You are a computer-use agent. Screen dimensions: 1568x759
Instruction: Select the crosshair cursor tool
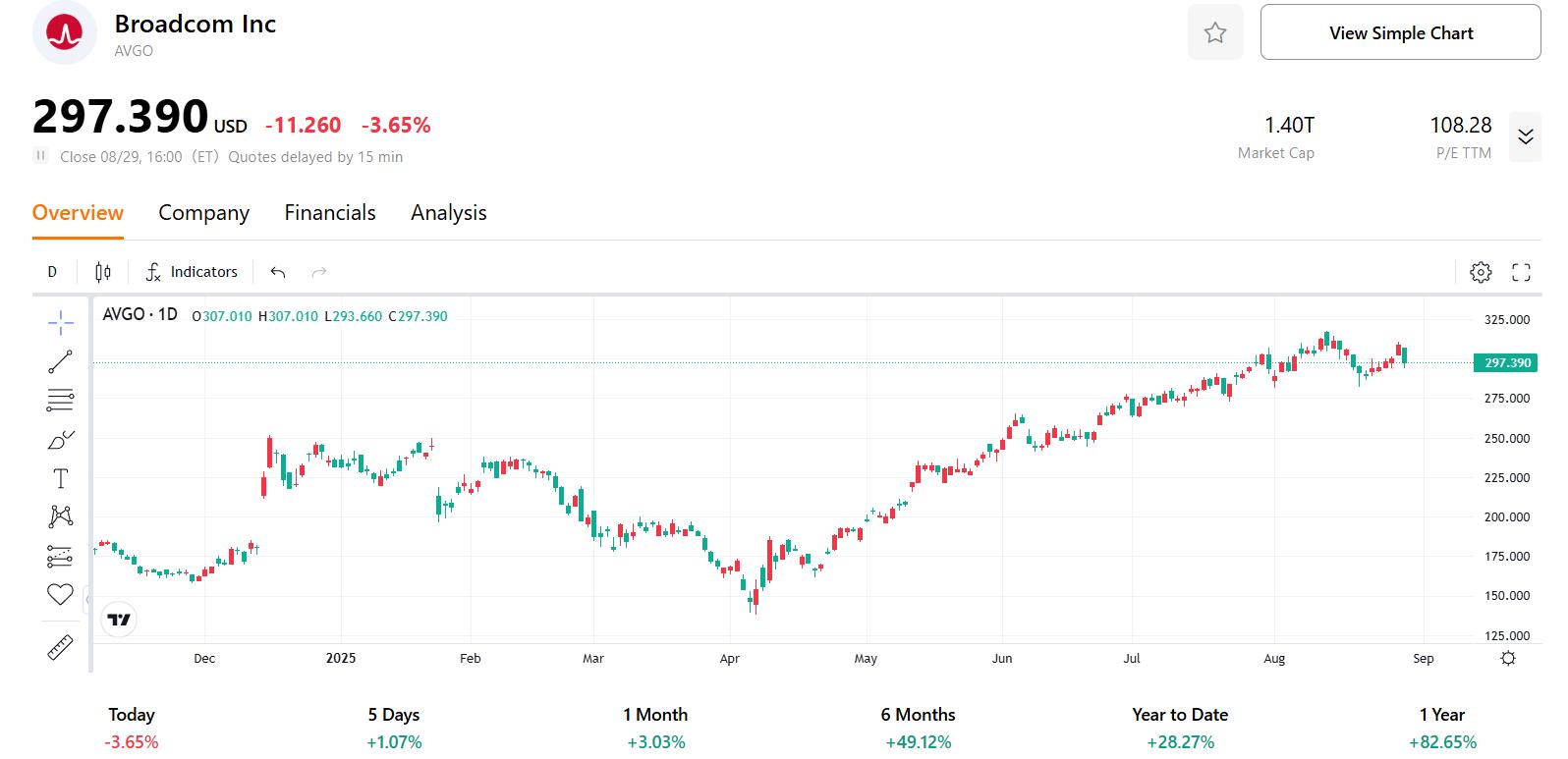click(x=59, y=322)
